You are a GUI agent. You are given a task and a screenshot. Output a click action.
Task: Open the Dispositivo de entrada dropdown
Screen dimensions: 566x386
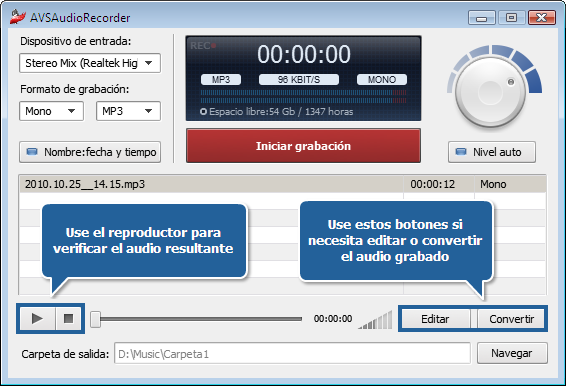pyautogui.click(x=90, y=63)
